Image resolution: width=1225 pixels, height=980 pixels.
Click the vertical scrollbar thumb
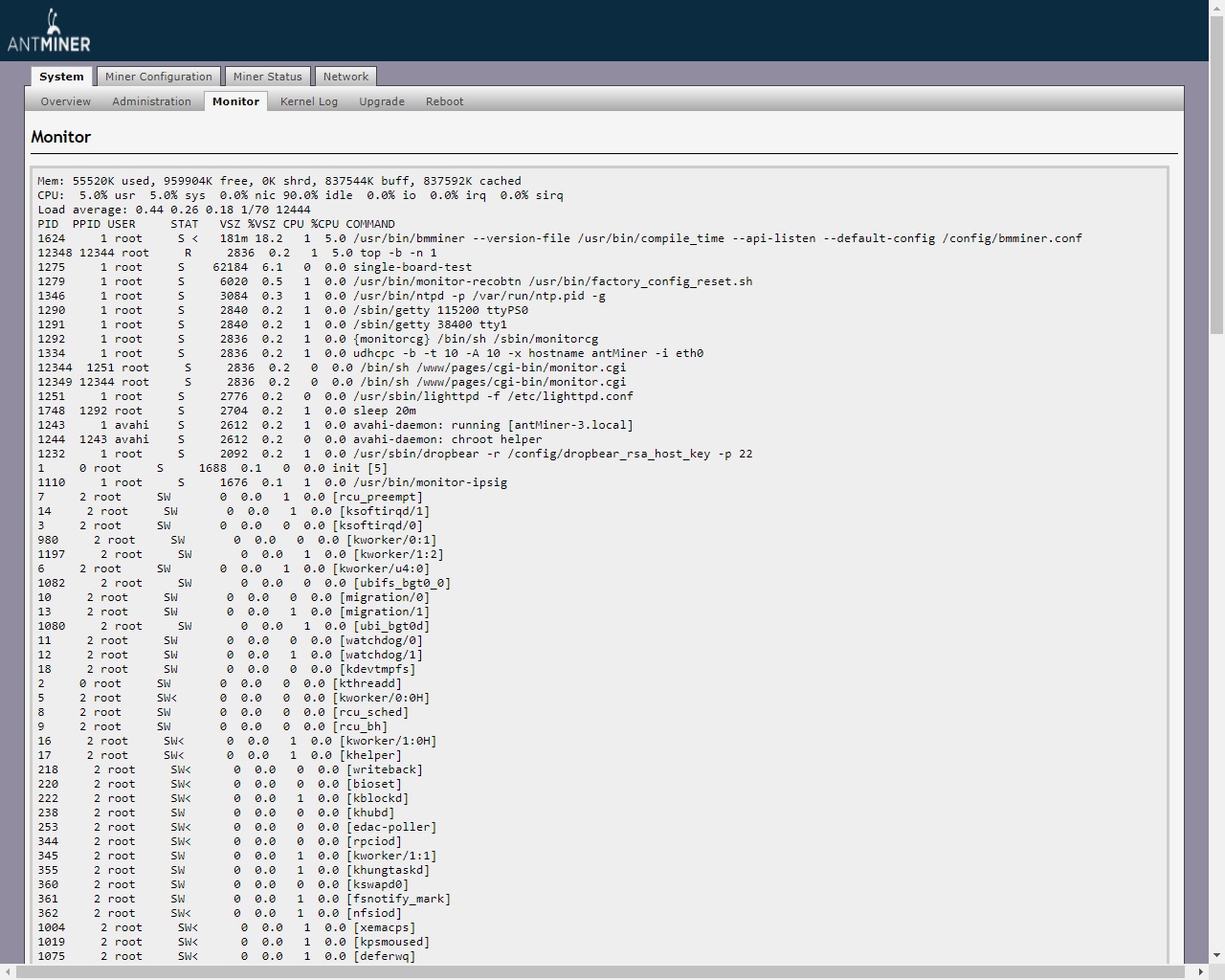[x=1216, y=177]
